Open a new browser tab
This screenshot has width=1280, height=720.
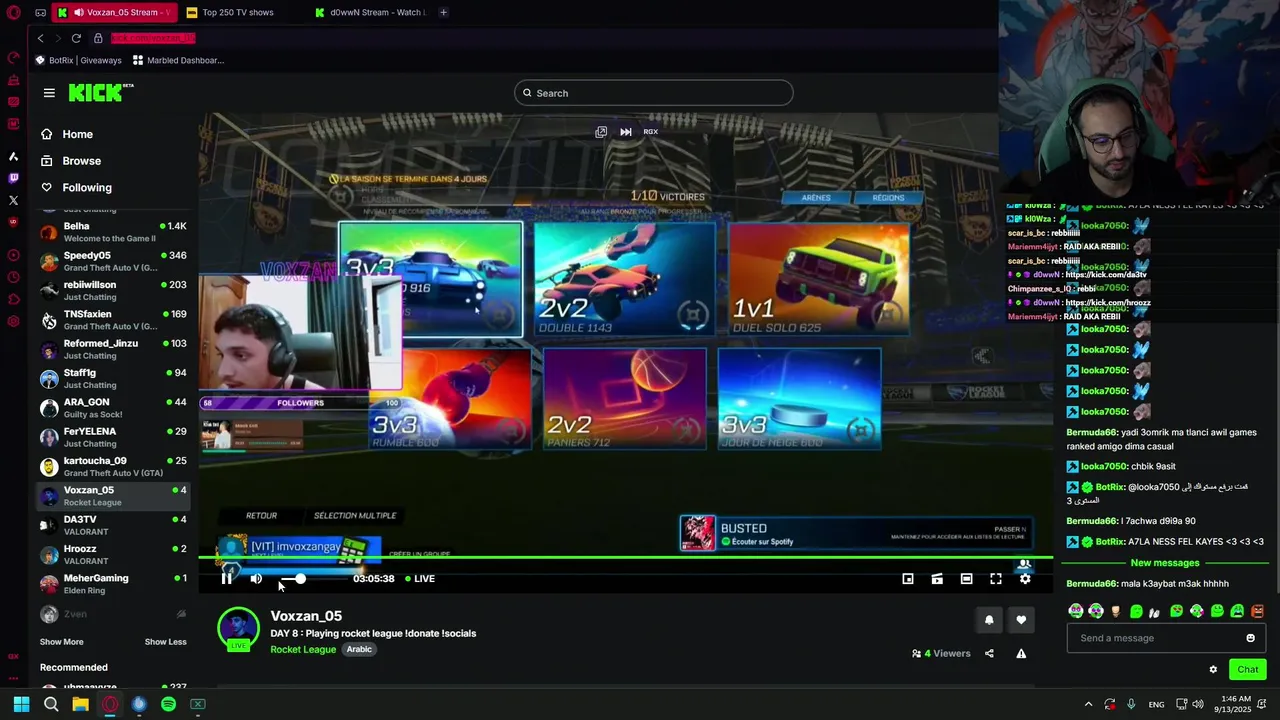point(443,12)
